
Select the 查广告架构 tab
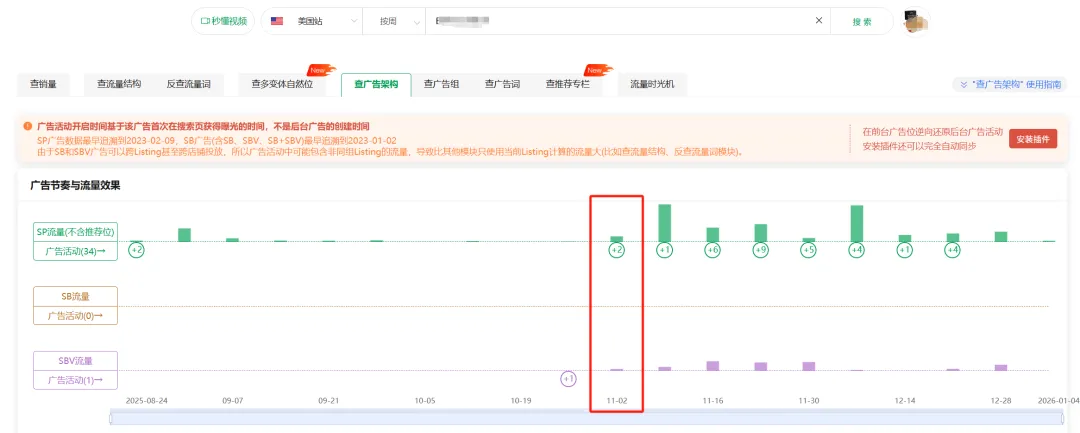click(x=376, y=85)
